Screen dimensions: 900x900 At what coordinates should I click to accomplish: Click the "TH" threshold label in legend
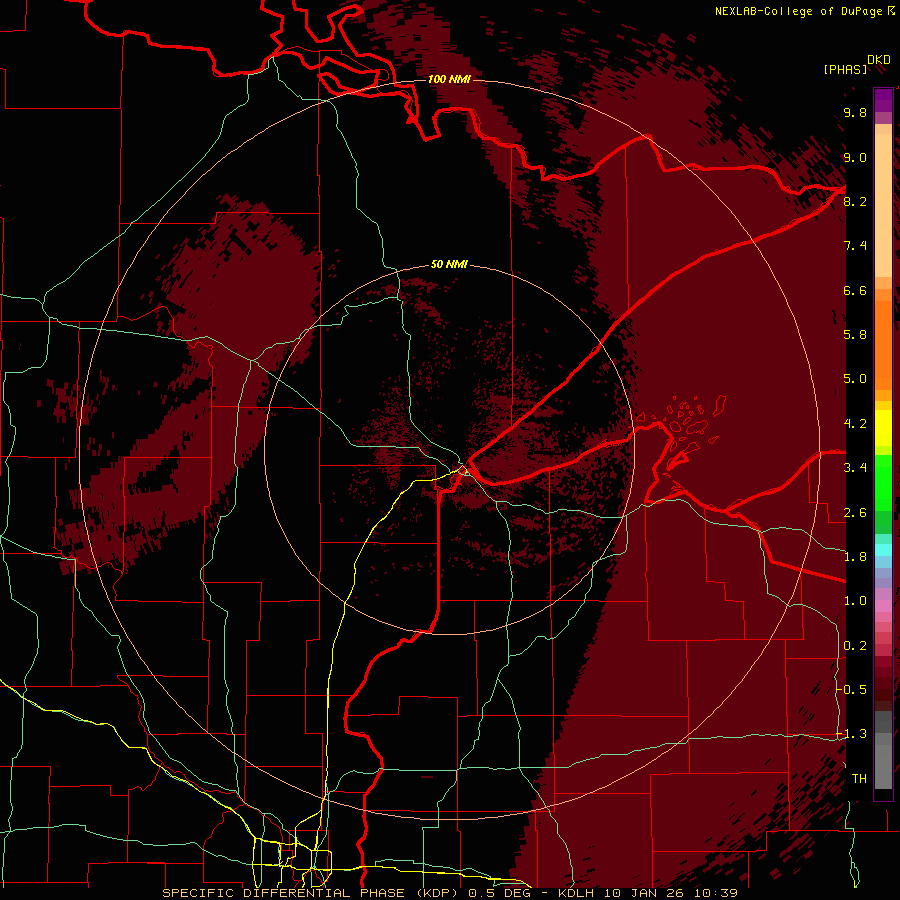coord(859,778)
